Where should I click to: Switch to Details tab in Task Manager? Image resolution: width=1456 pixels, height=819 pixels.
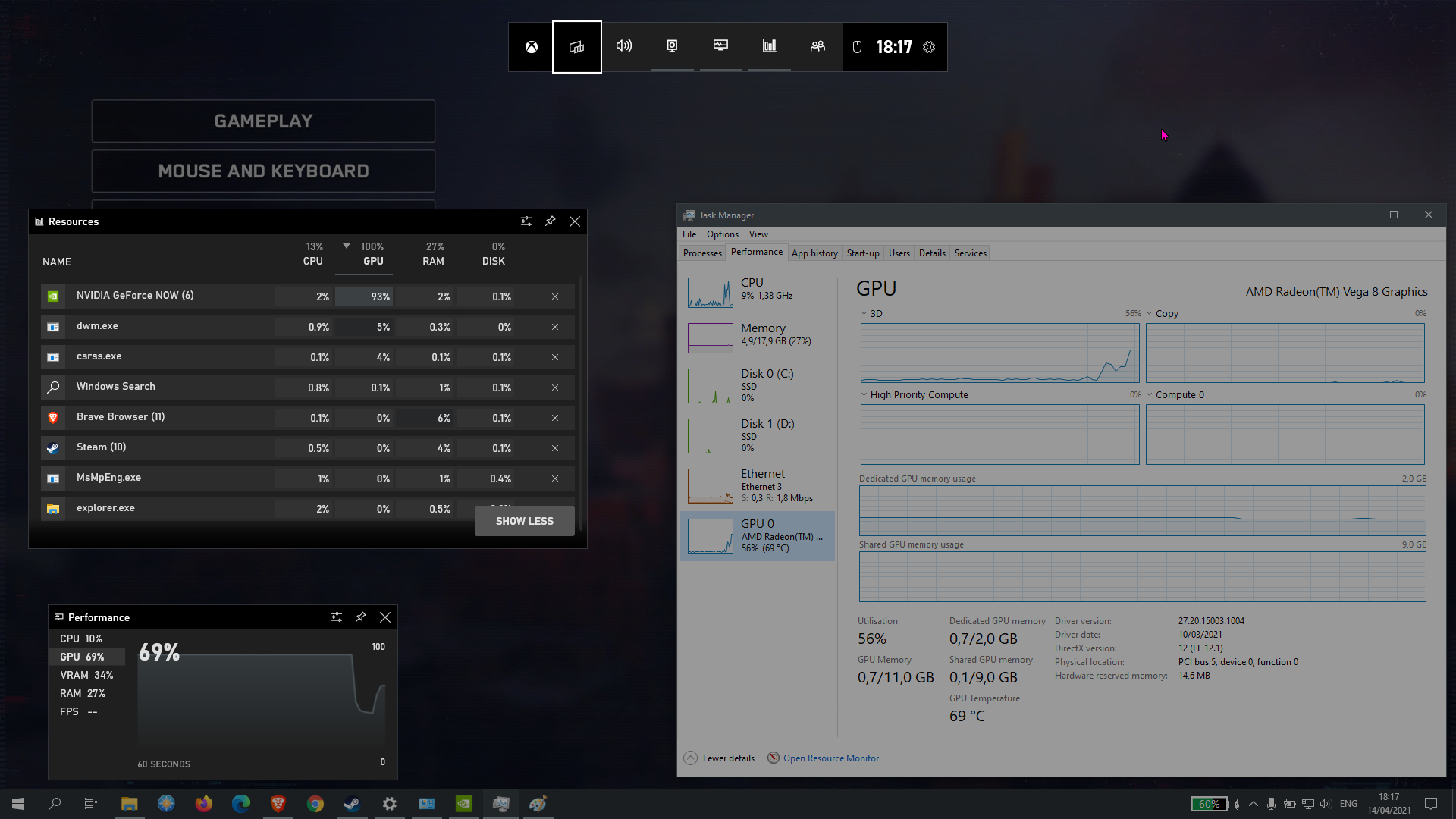(932, 253)
